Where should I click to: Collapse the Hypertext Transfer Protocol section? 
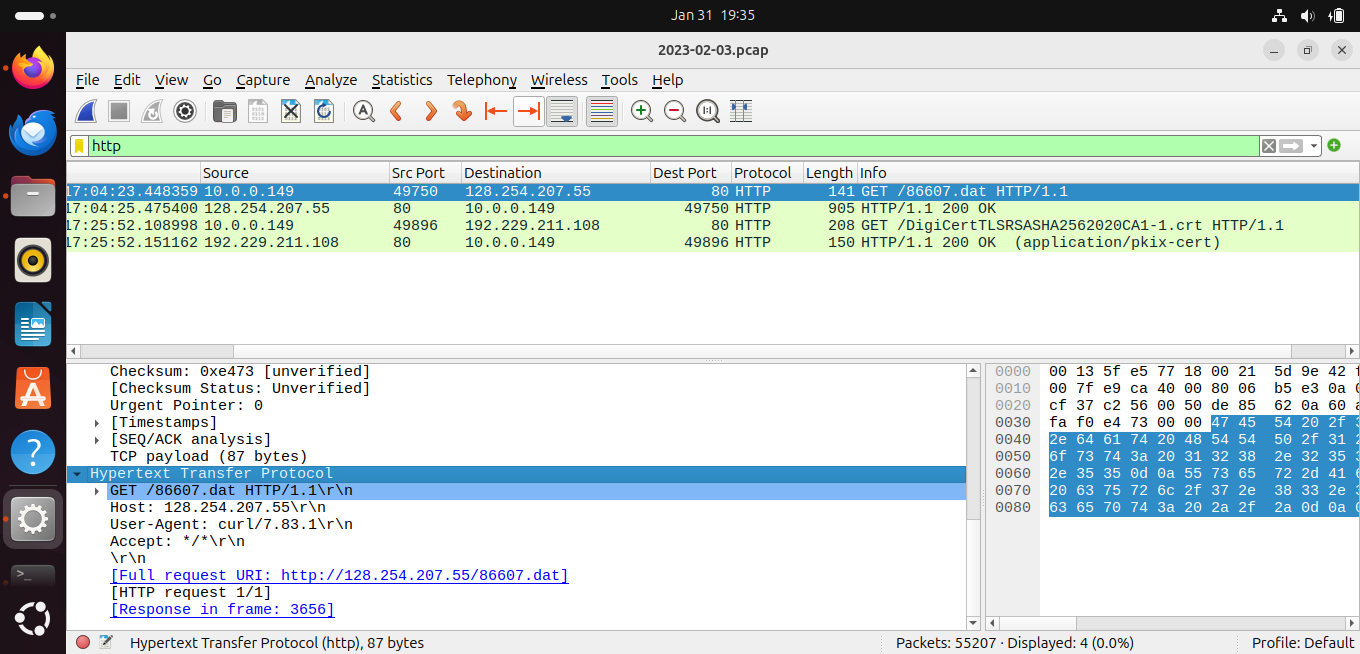[x=77, y=474]
